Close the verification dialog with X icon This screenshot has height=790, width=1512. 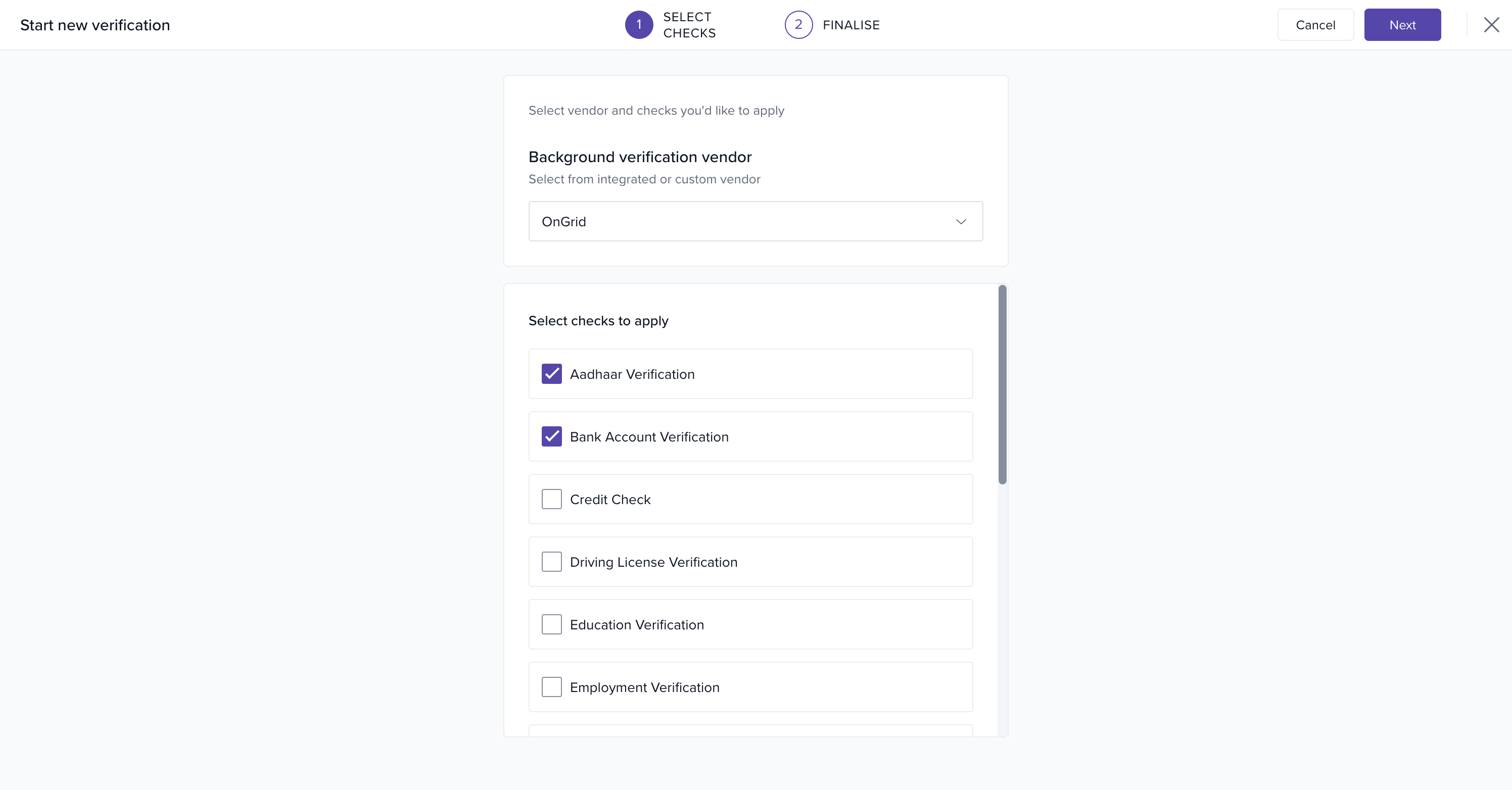pyautogui.click(x=1491, y=25)
